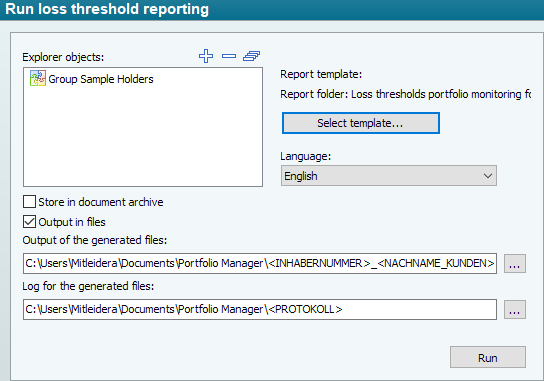The width and height of the screenshot is (544, 381).
Task: Start reporting with the Run button
Action: pyautogui.click(x=488, y=357)
